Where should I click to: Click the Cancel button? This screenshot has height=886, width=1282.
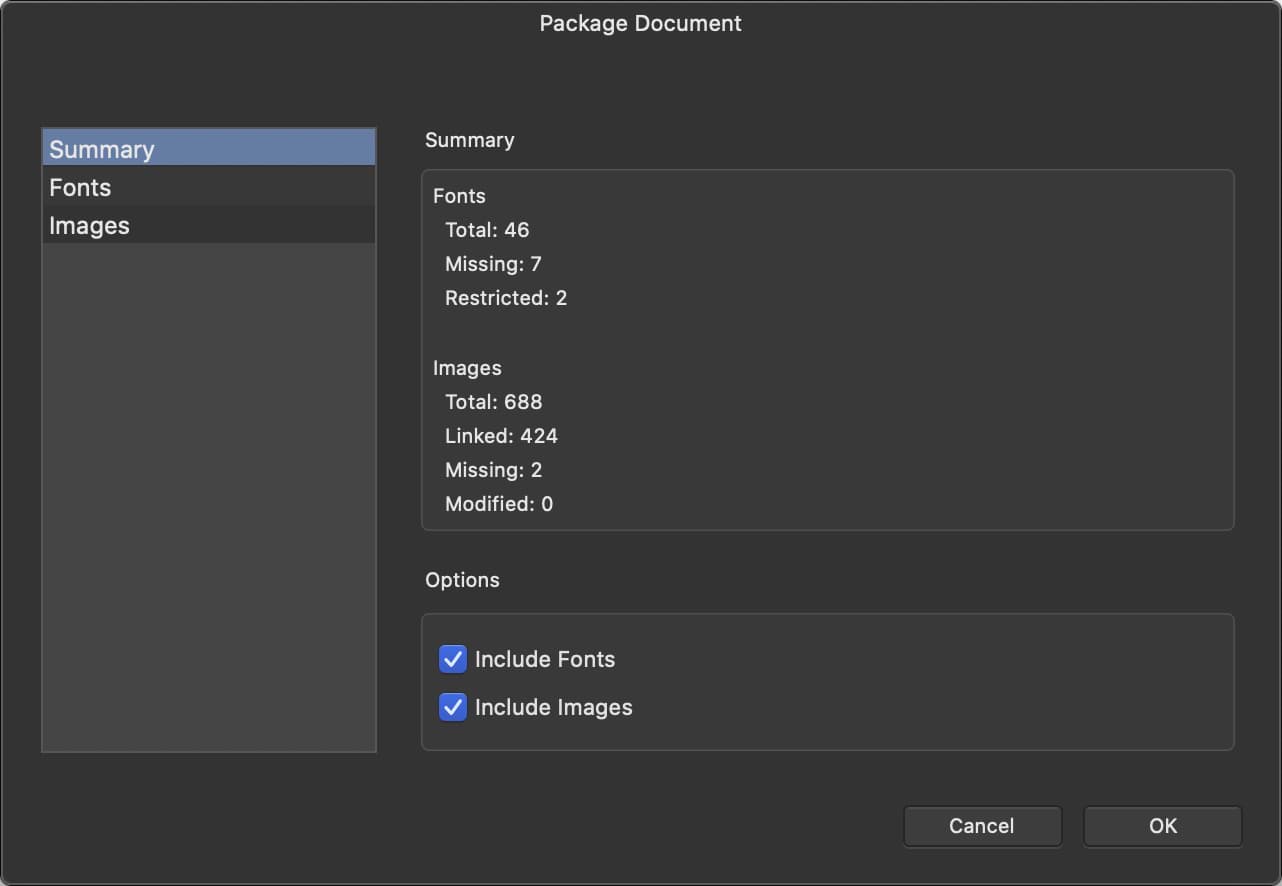point(982,826)
